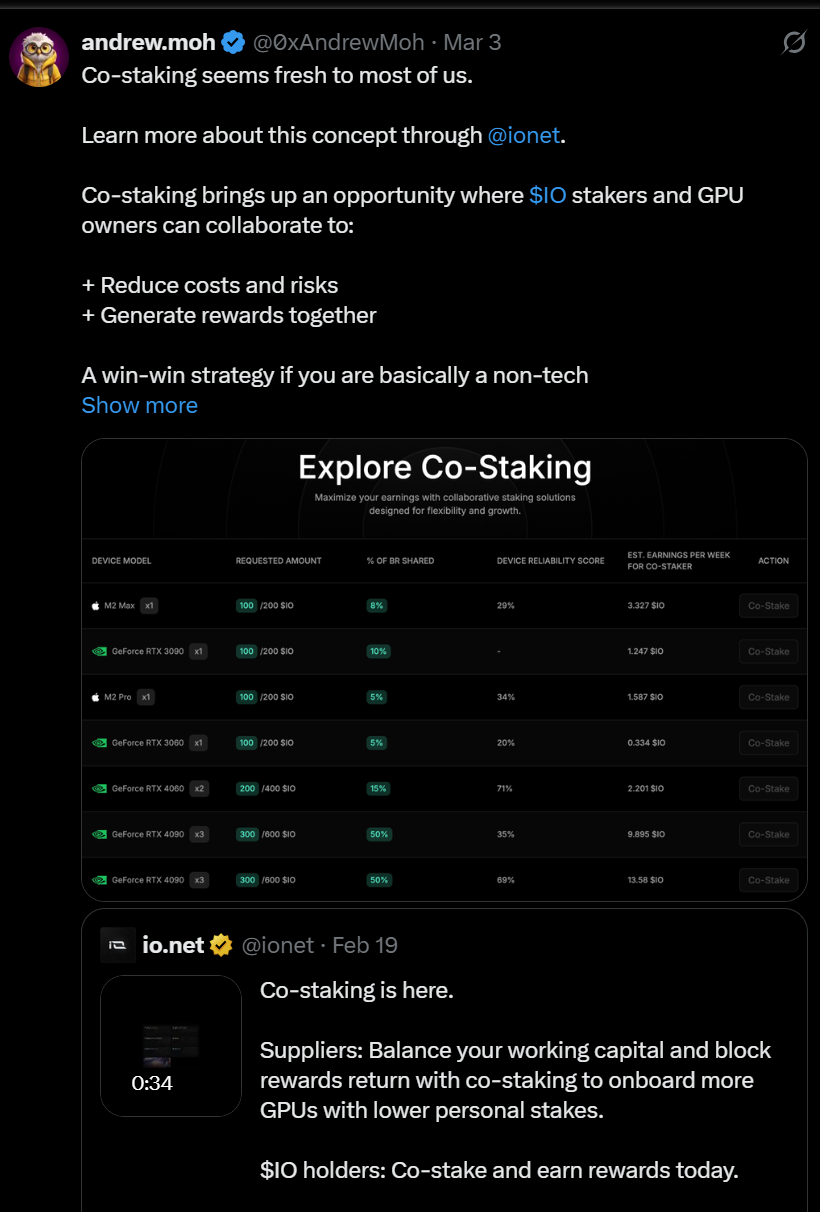Open the andrew.moh display name
This screenshot has width=820, height=1212.
tap(148, 43)
